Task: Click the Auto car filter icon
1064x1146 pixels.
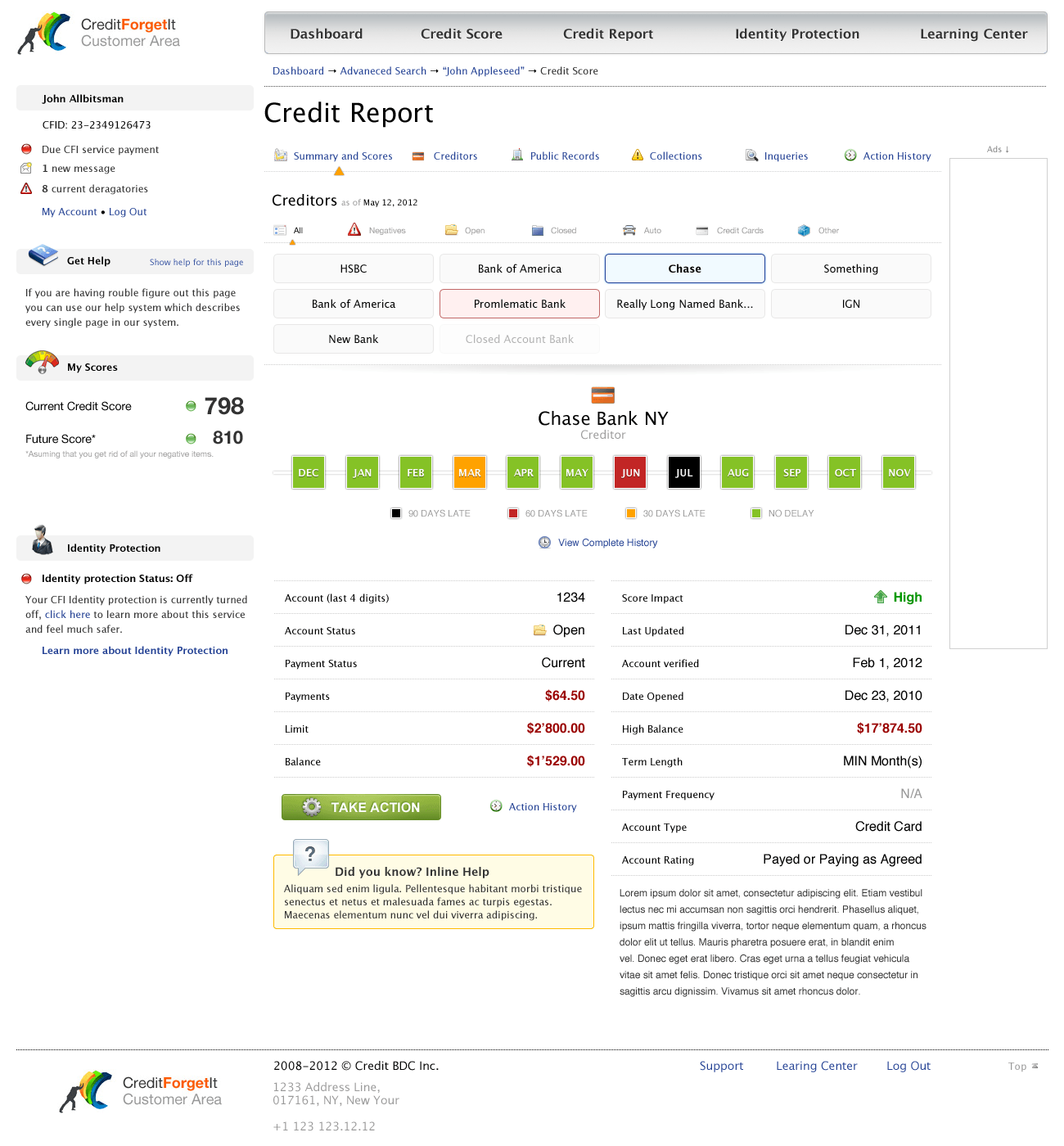Action: click(629, 230)
